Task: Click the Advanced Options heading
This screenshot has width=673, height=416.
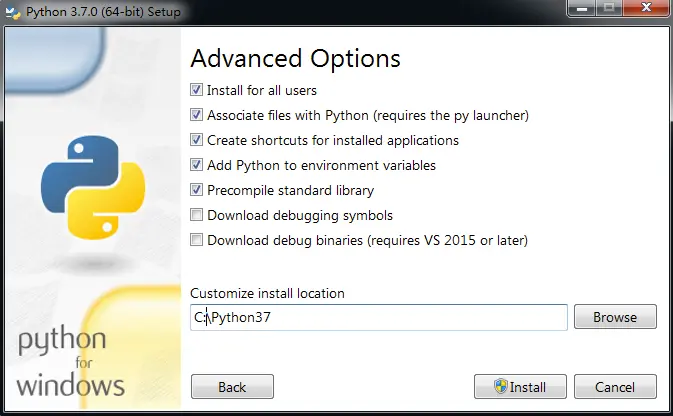Action: [295, 58]
